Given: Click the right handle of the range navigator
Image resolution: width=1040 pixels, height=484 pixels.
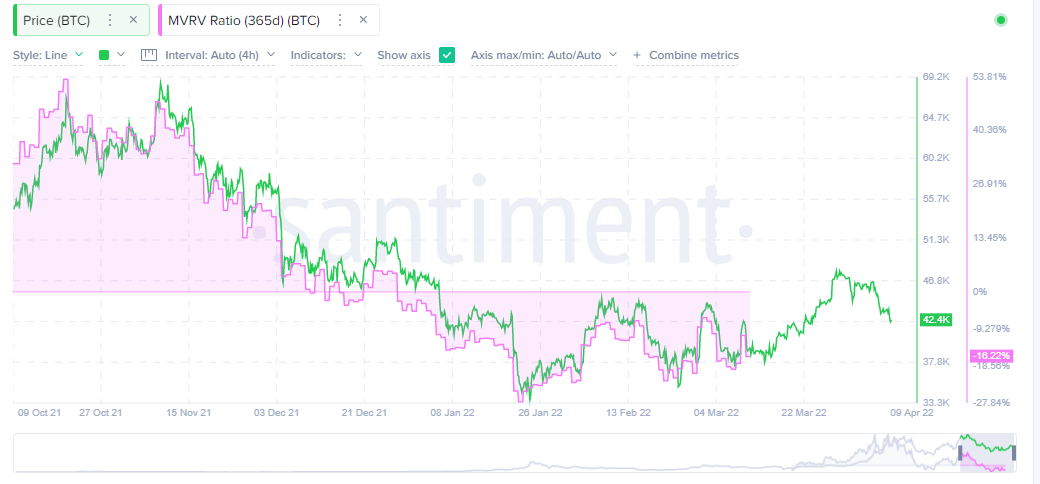Looking at the screenshot, I should [1013, 452].
